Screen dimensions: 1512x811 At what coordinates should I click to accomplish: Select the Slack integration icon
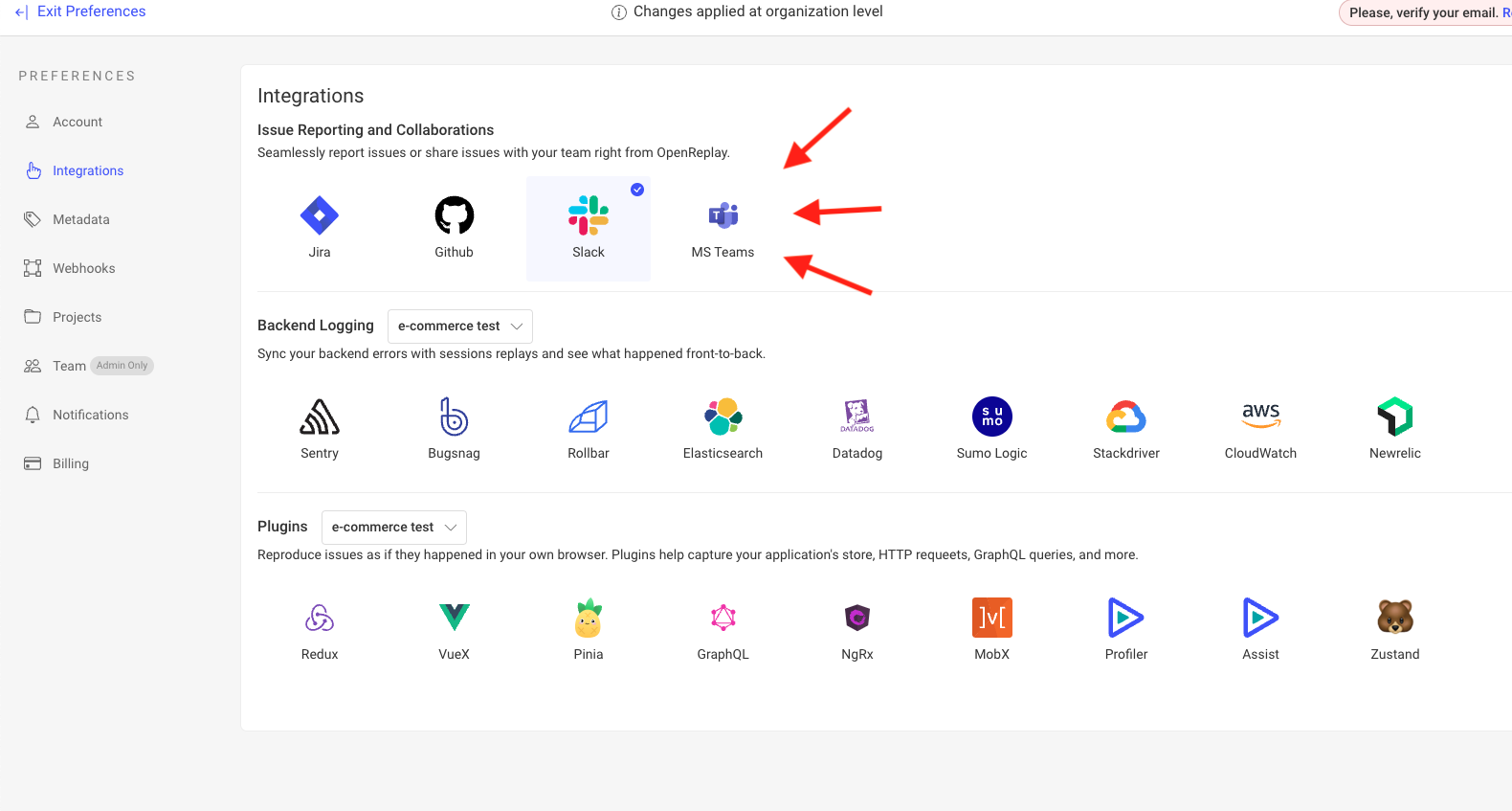pyautogui.click(x=589, y=215)
